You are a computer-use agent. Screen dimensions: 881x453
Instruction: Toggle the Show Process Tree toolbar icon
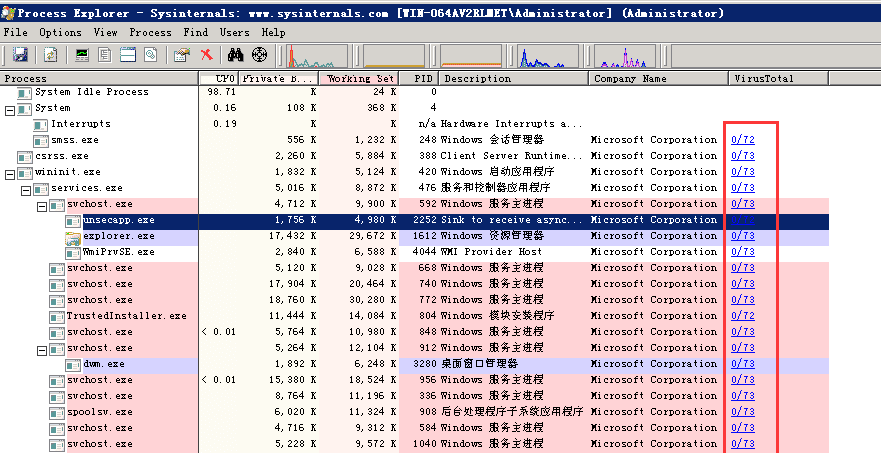coord(105,54)
